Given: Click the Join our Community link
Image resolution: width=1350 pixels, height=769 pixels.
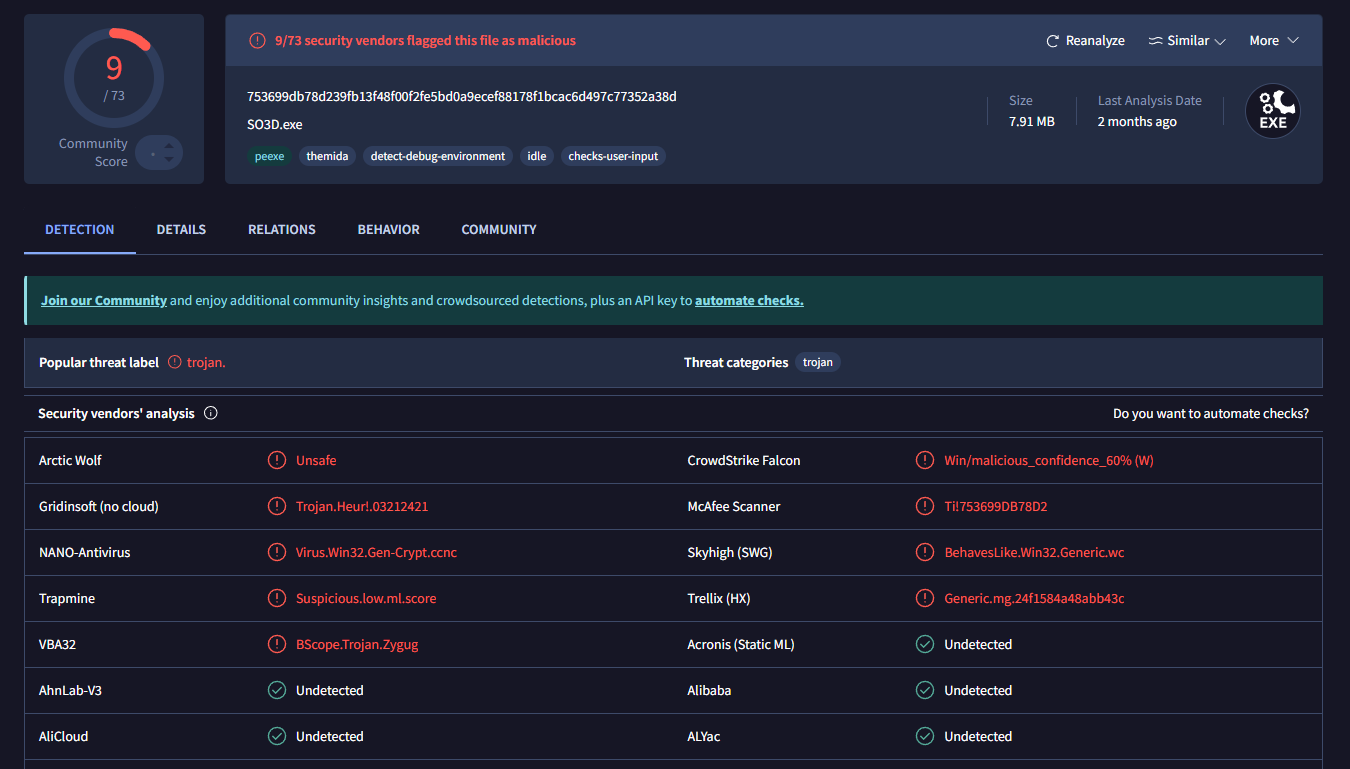Looking at the screenshot, I should coord(104,300).
